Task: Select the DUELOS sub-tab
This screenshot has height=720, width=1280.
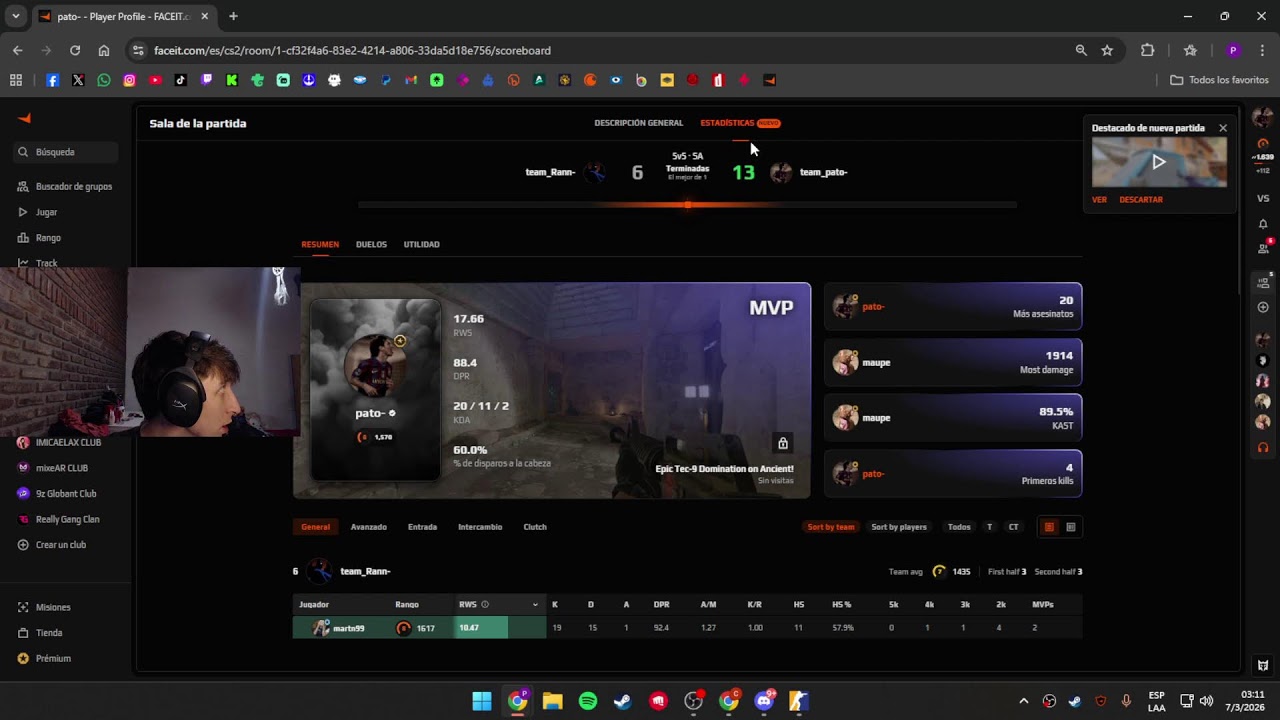Action: click(x=371, y=244)
